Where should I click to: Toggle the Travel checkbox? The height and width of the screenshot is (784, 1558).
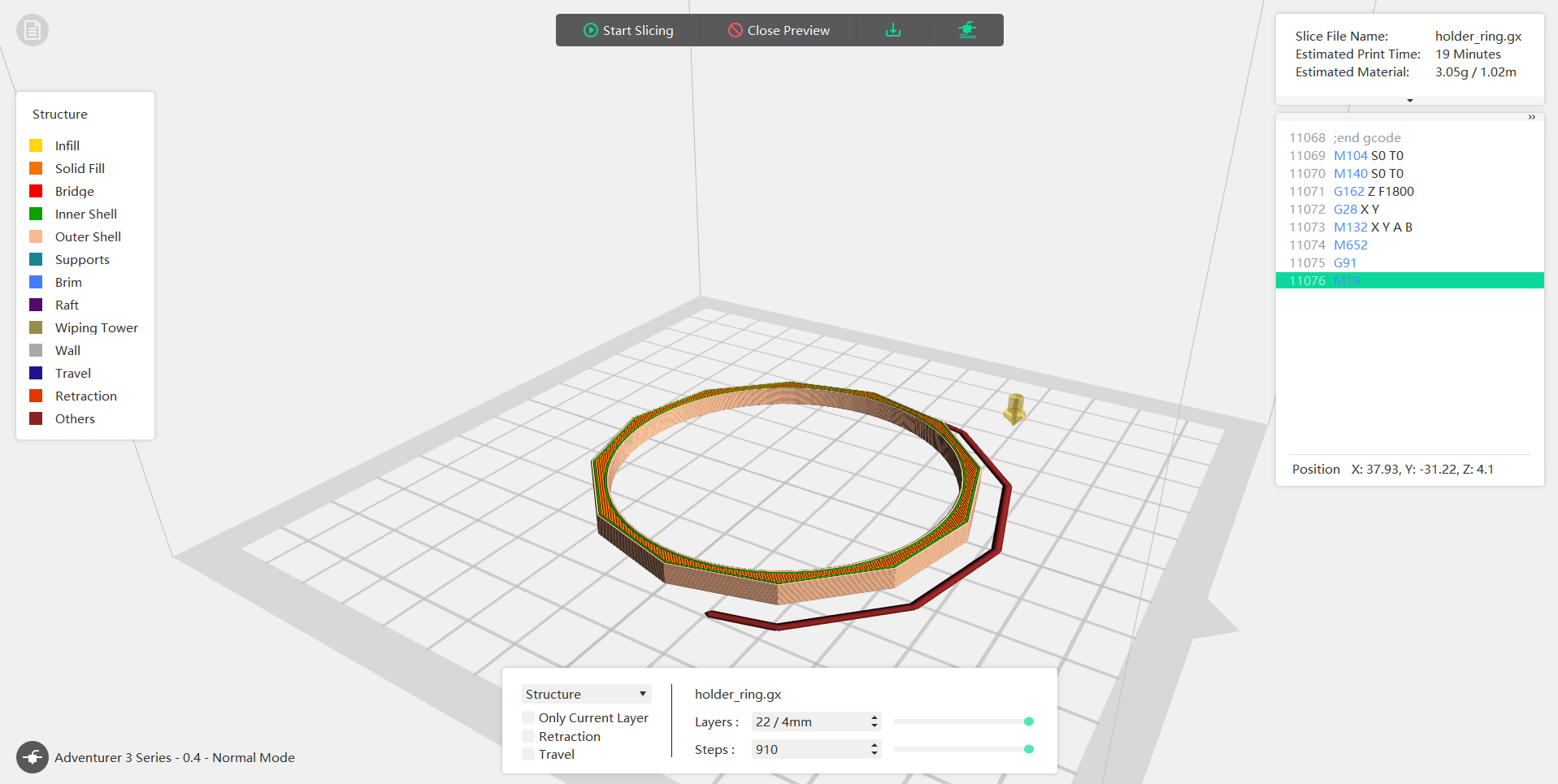(528, 754)
